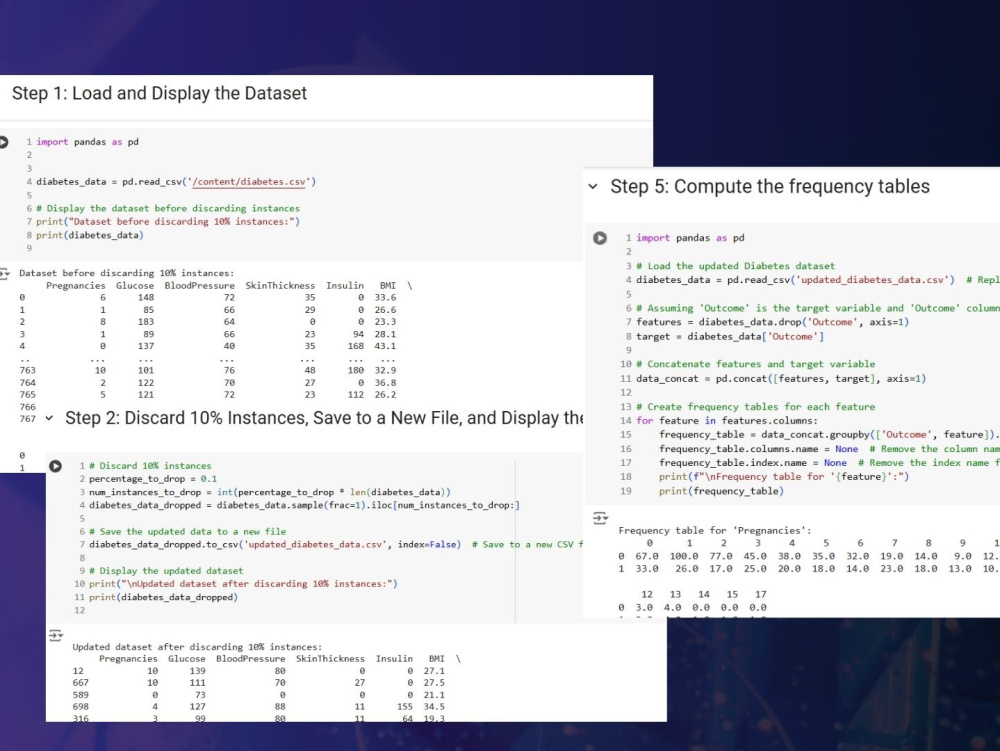Click row index 763 in Step 1 output
This screenshot has height=751, width=1000.
click(27, 370)
